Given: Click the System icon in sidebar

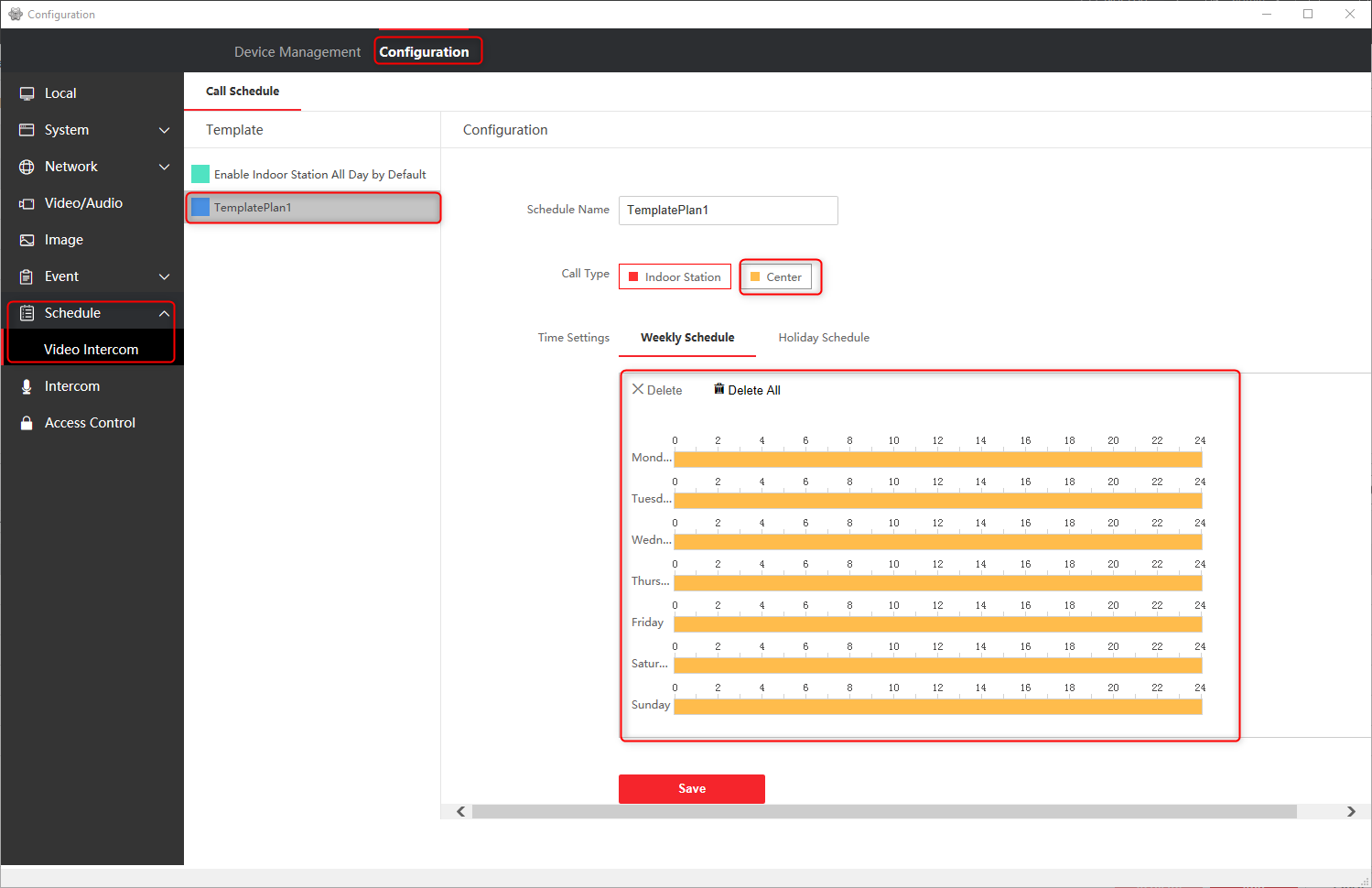Looking at the screenshot, I should coord(27,130).
